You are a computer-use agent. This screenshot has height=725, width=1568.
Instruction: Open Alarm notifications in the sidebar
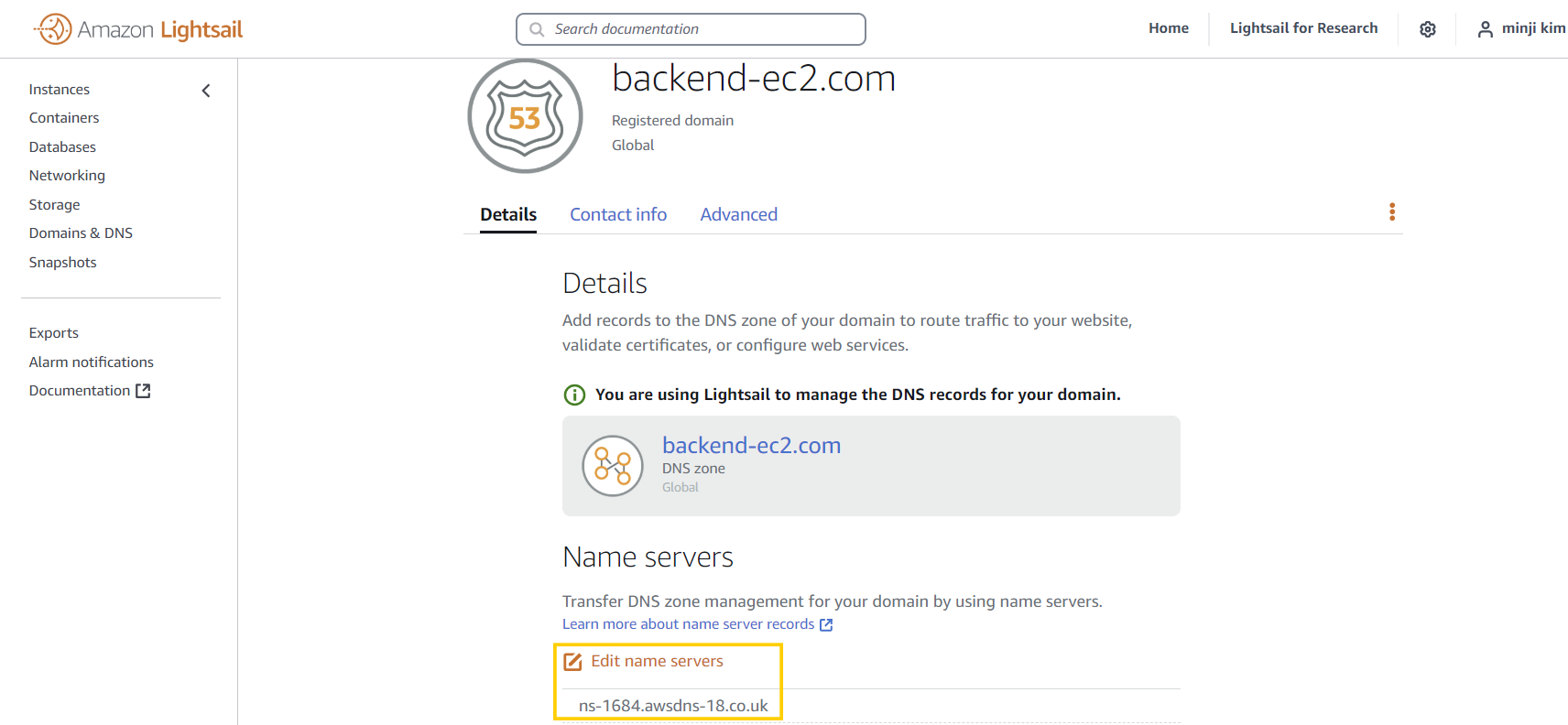pos(91,362)
